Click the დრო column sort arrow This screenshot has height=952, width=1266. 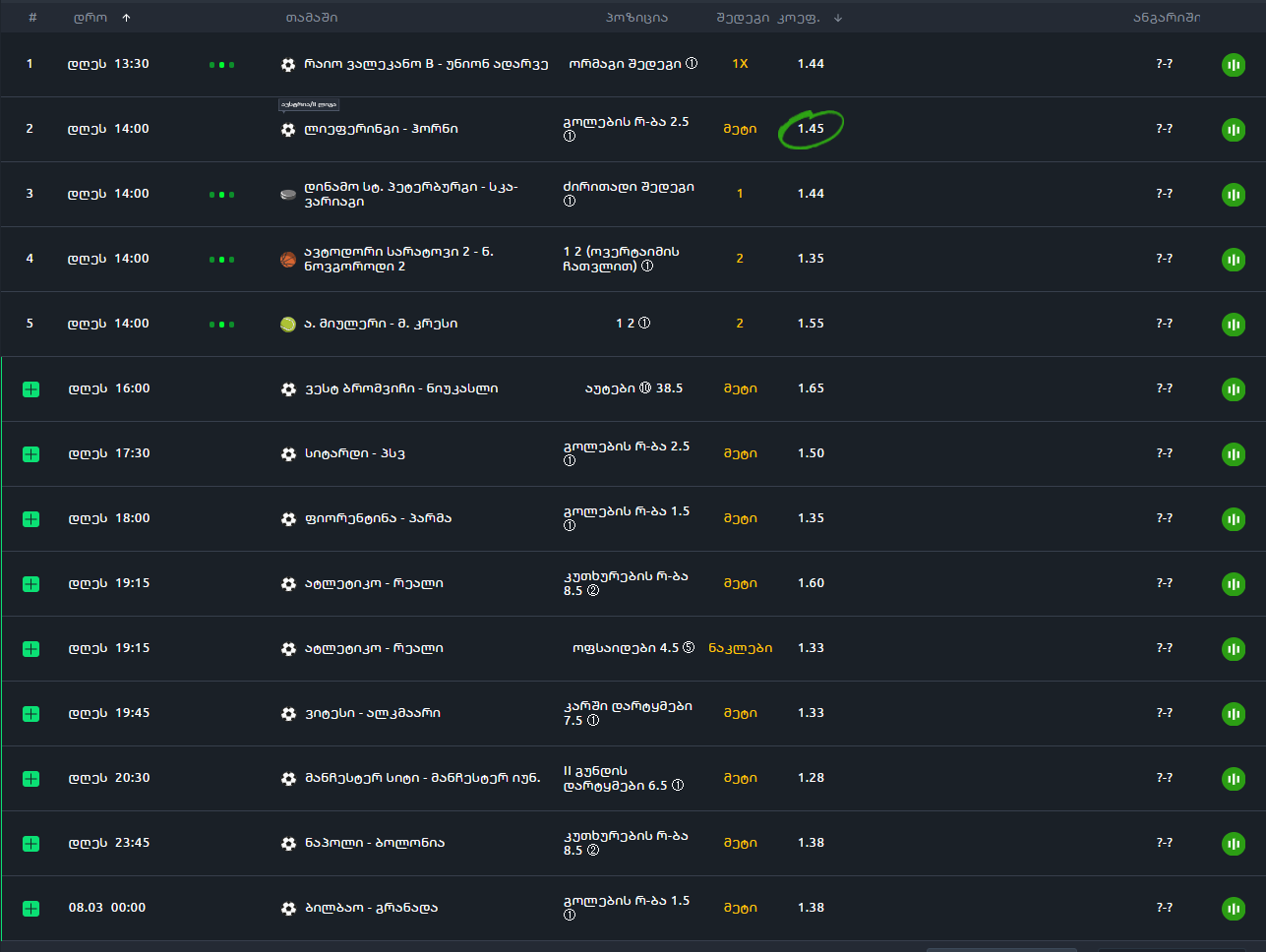click(x=127, y=18)
